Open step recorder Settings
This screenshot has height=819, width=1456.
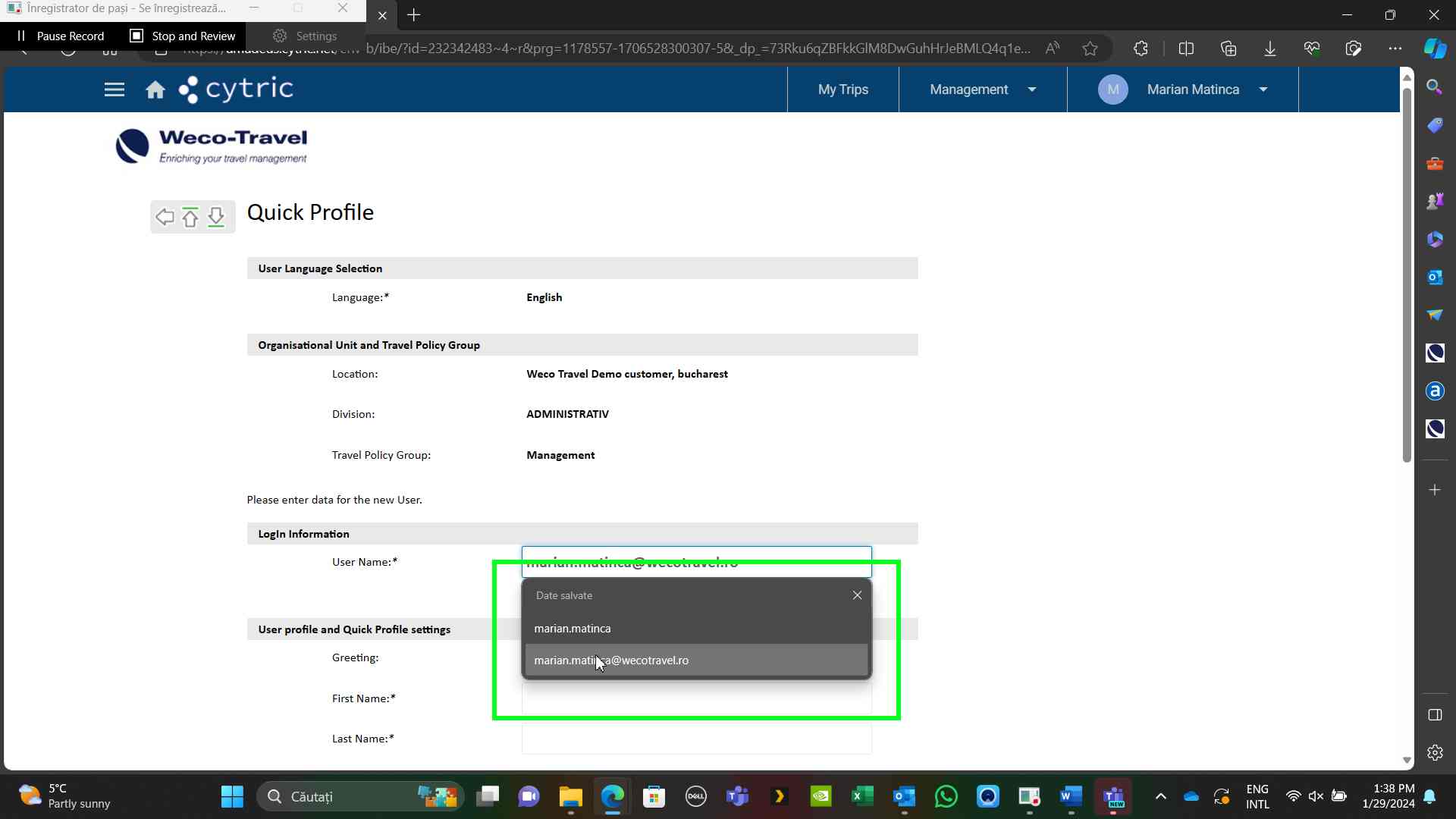305,36
